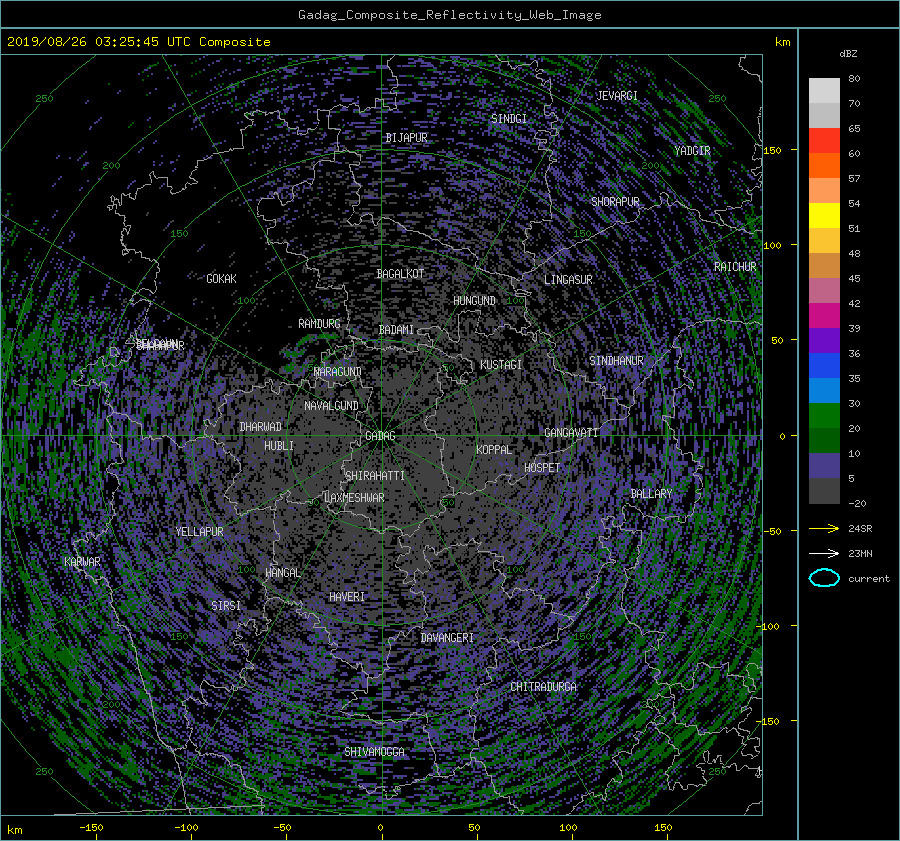Point to the SHORAPUR label
Image resolution: width=900 pixels, height=841 pixels.
click(x=615, y=201)
